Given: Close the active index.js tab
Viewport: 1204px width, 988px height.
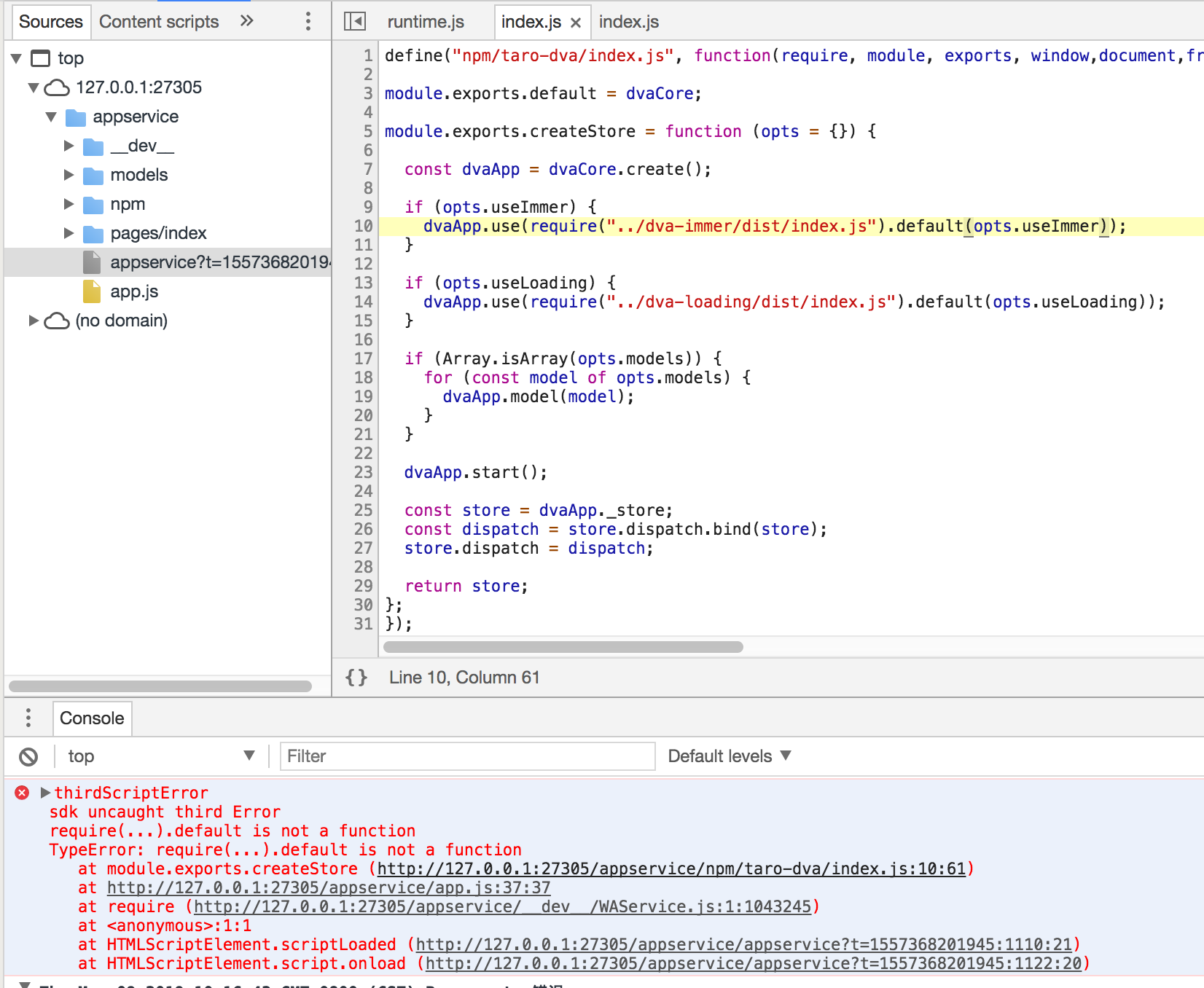Looking at the screenshot, I should pyautogui.click(x=576, y=23).
